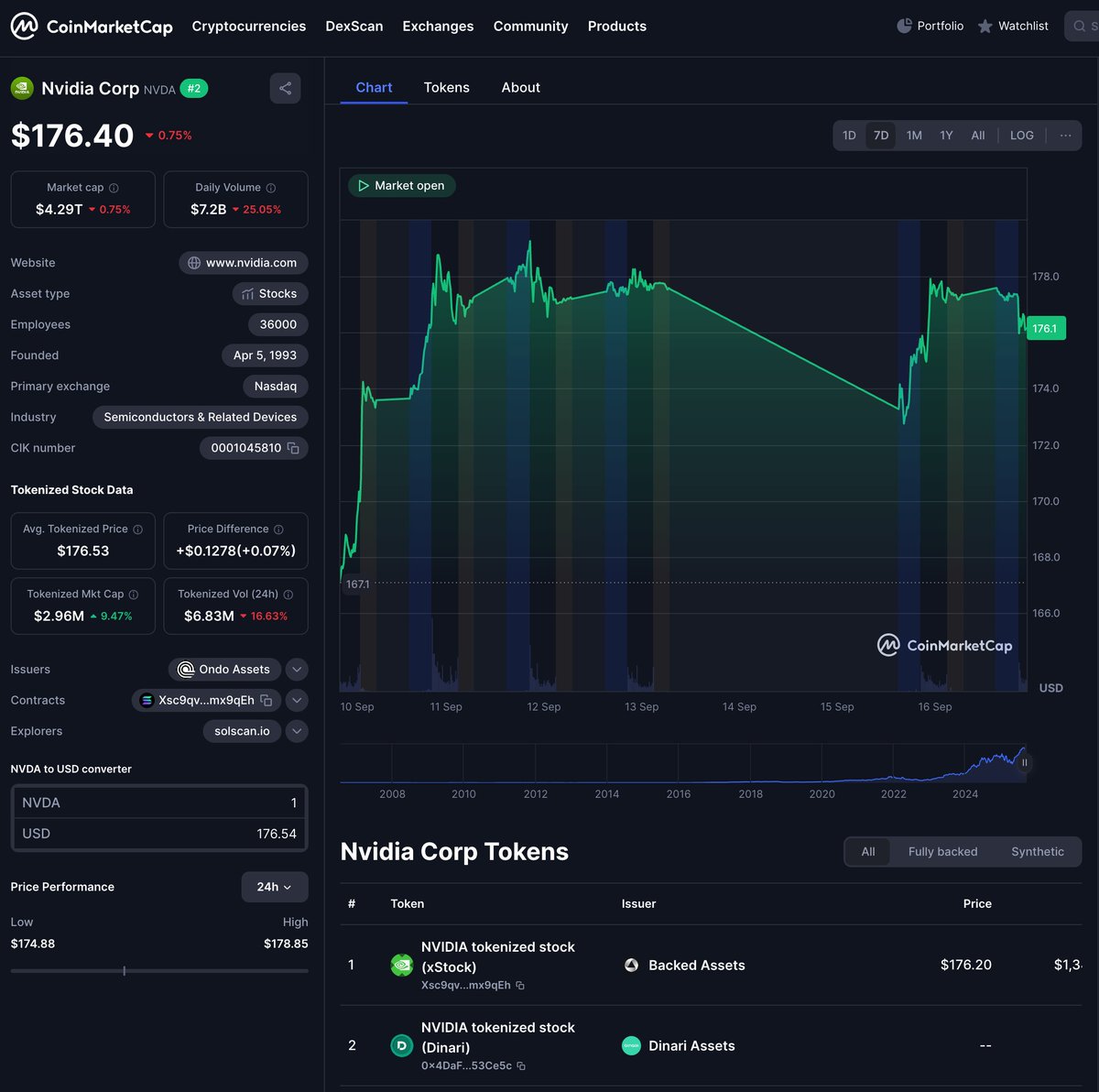1099x1092 pixels.
Task: Click the search magnifier icon
Action: [x=1080, y=26]
